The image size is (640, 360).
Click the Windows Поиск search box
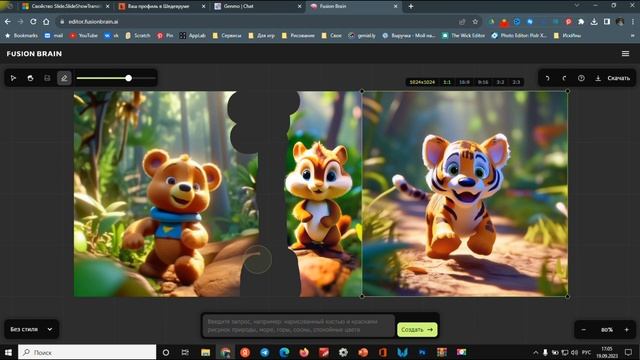[x=87, y=352]
